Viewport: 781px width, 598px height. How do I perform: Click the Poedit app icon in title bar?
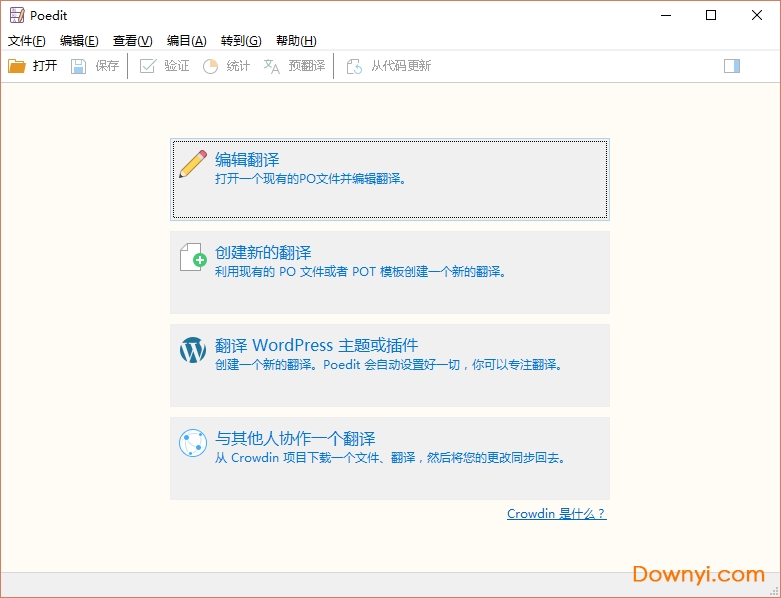[17, 15]
